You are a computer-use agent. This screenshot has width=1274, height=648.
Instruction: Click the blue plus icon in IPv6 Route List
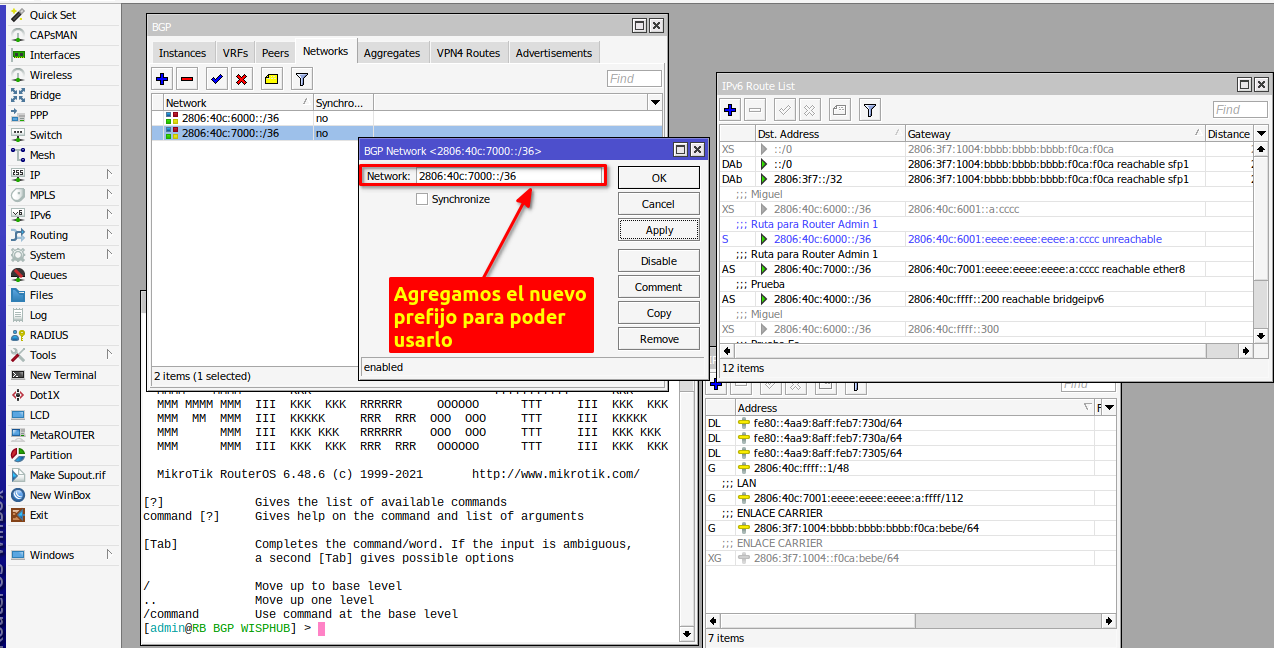pyautogui.click(x=730, y=110)
